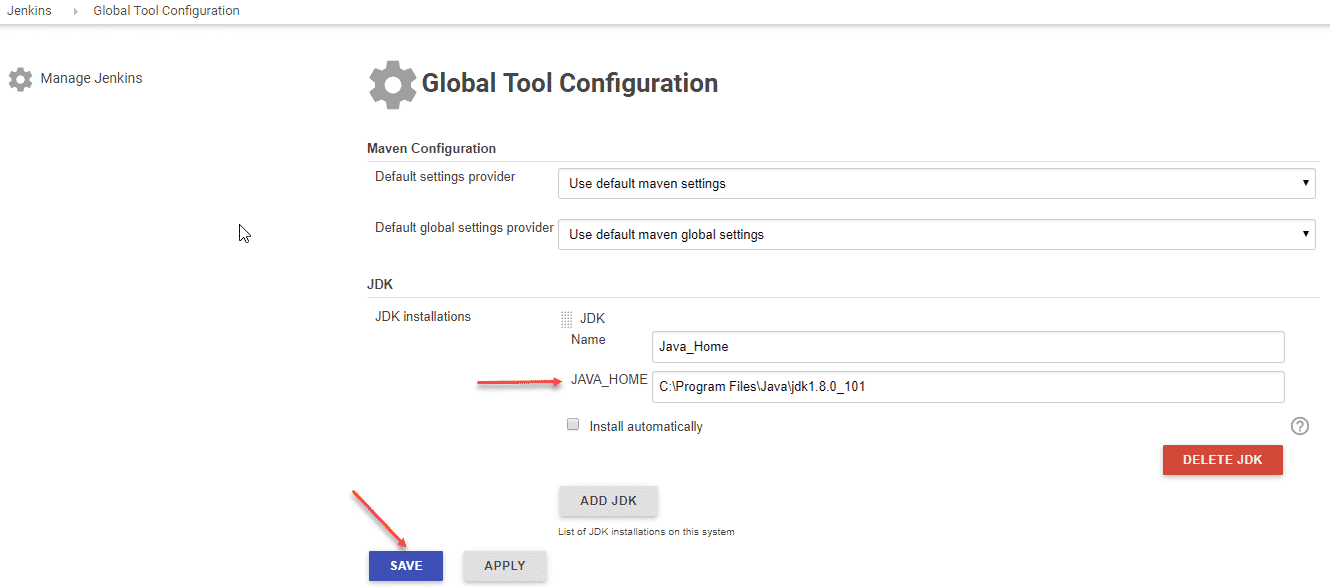This screenshot has height=587, width=1330.
Task: Click into the JAVA_HOME path field
Action: 967,387
